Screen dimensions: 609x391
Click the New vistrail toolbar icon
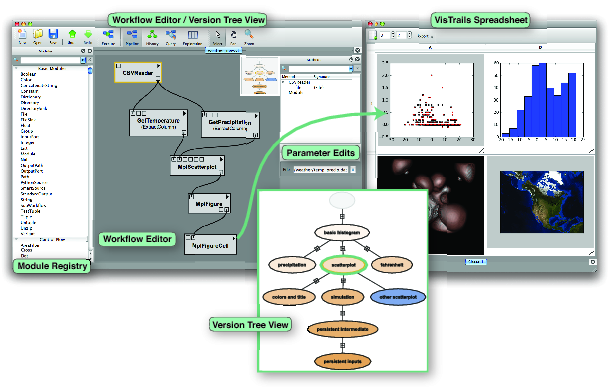coord(22,37)
